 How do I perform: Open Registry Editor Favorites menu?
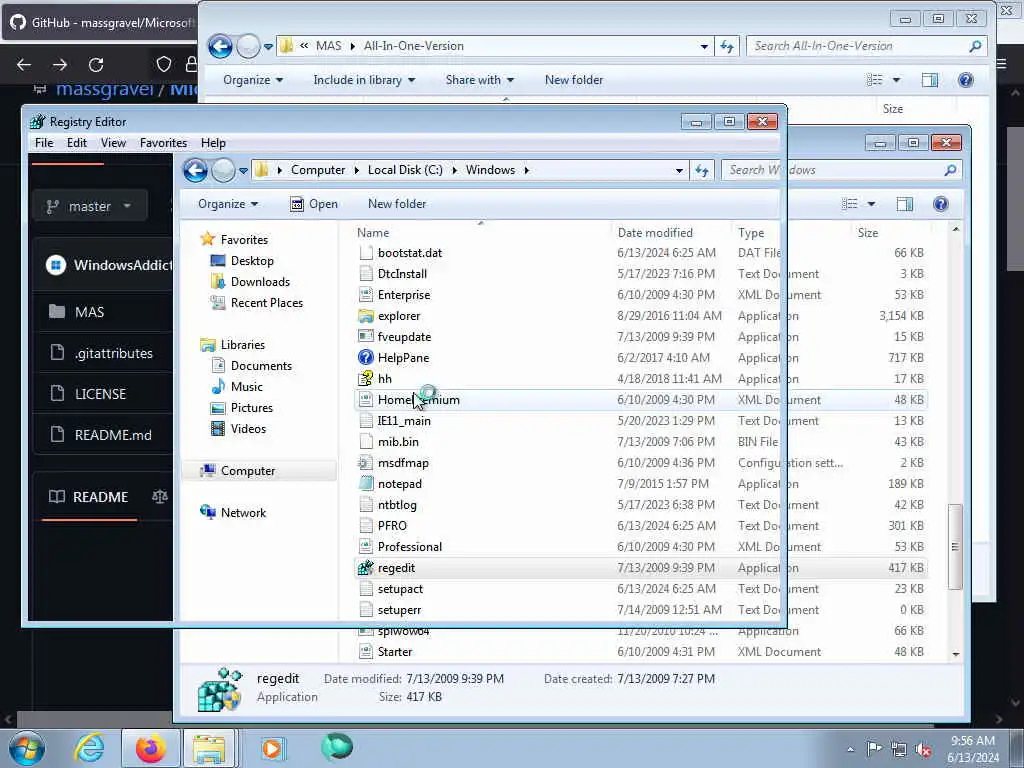coord(163,143)
